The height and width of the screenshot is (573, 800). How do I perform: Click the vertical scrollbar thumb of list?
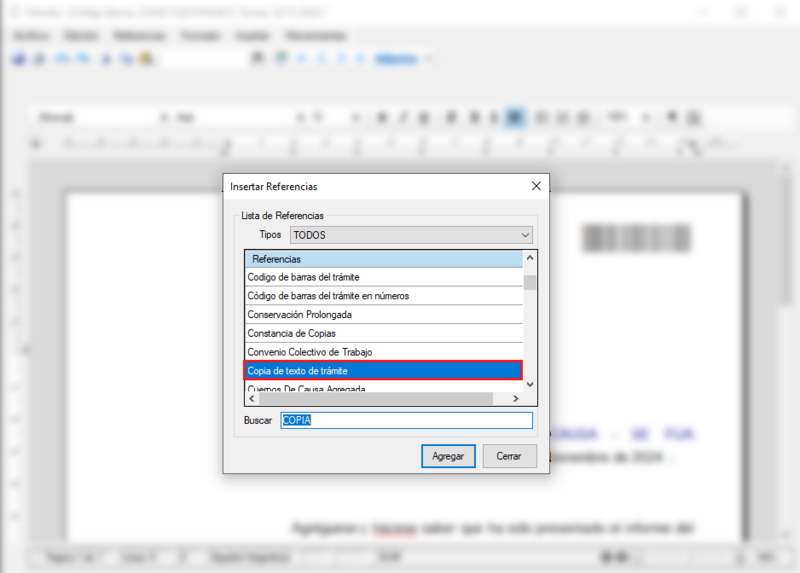tap(530, 282)
